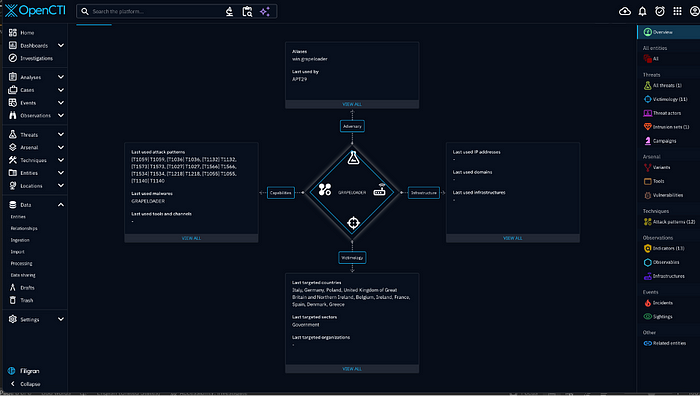Screen dimensions: 700x396
Task: Click VIEW ALL in Adversary card
Action: [x=352, y=104]
